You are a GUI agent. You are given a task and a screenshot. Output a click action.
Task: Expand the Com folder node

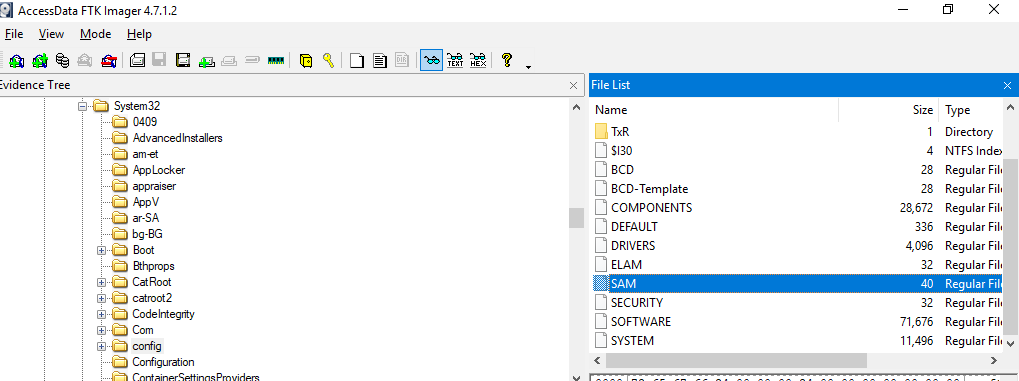(x=101, y=330)
